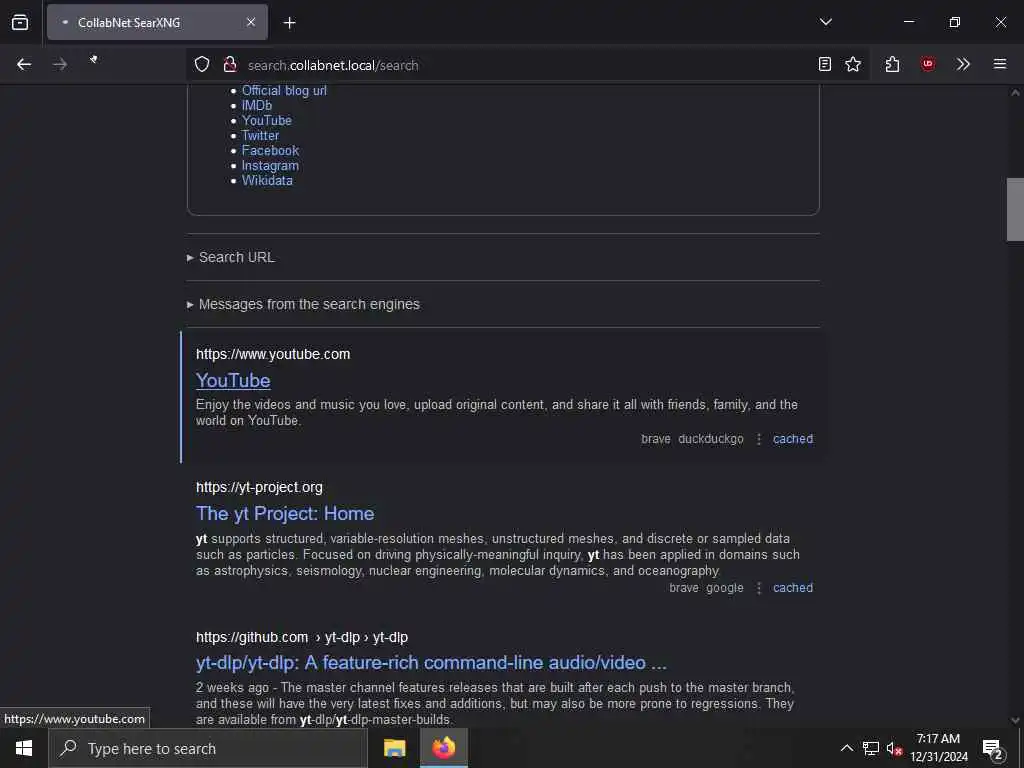Open the YouTube result title
The image size is (1024, 768).
(x=233, y=381)
